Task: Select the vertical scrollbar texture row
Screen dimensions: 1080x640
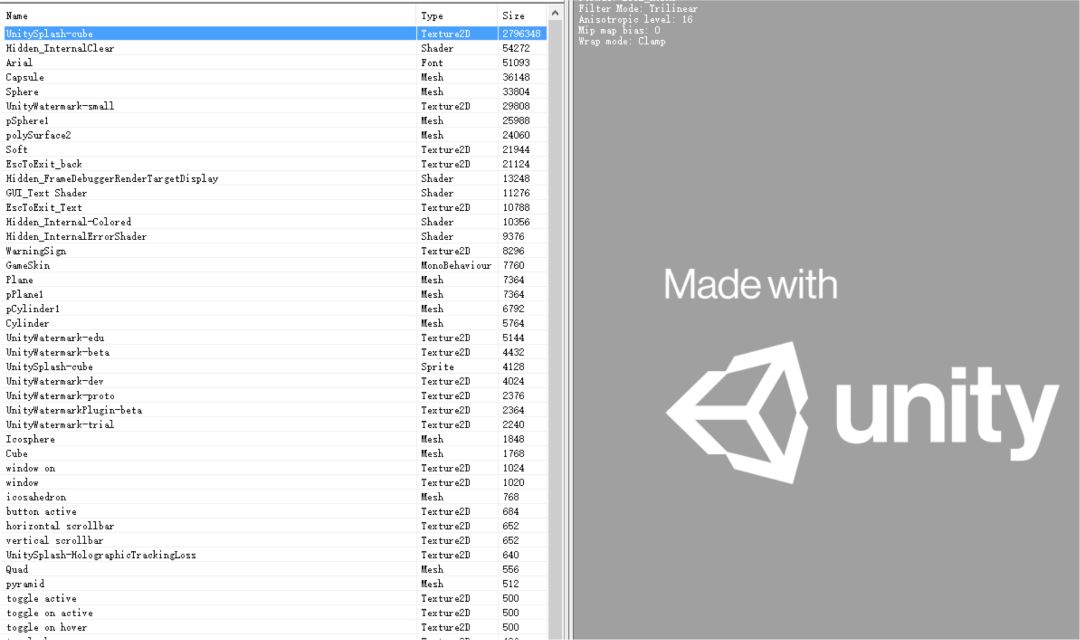Action: click(276, 540)
